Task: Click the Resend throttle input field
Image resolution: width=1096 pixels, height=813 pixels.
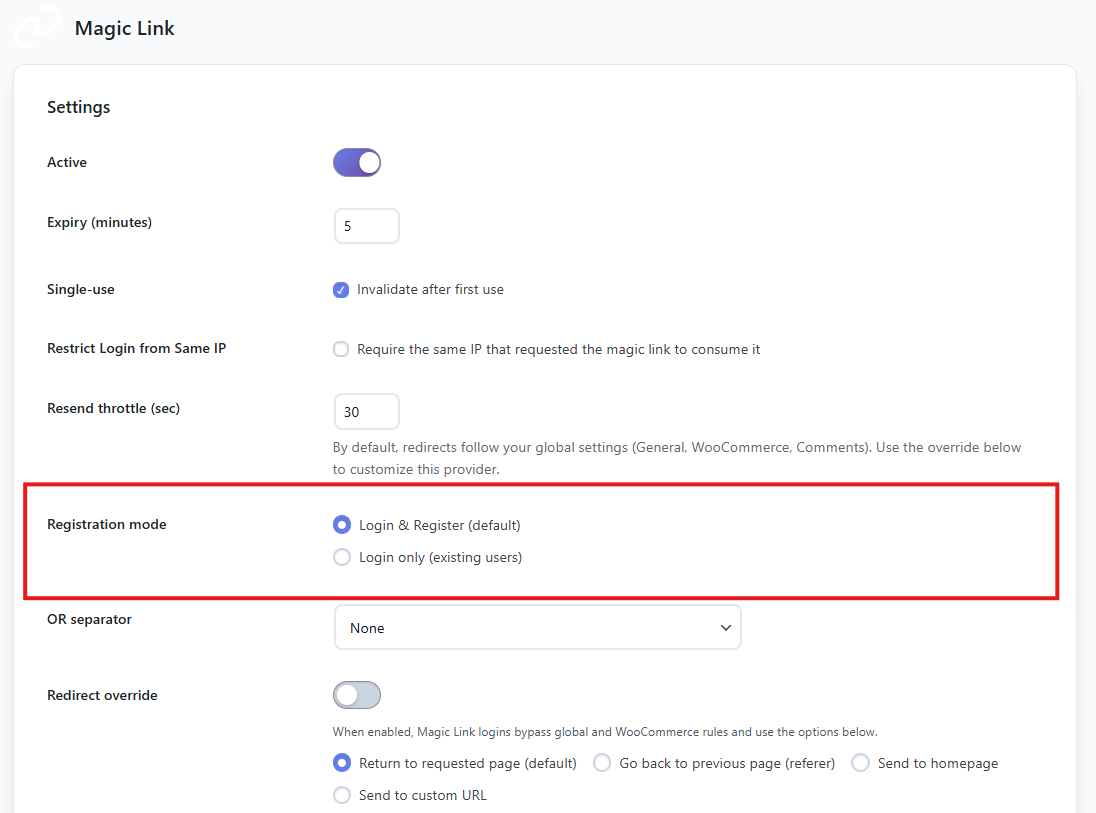Action: click(366, 411)
